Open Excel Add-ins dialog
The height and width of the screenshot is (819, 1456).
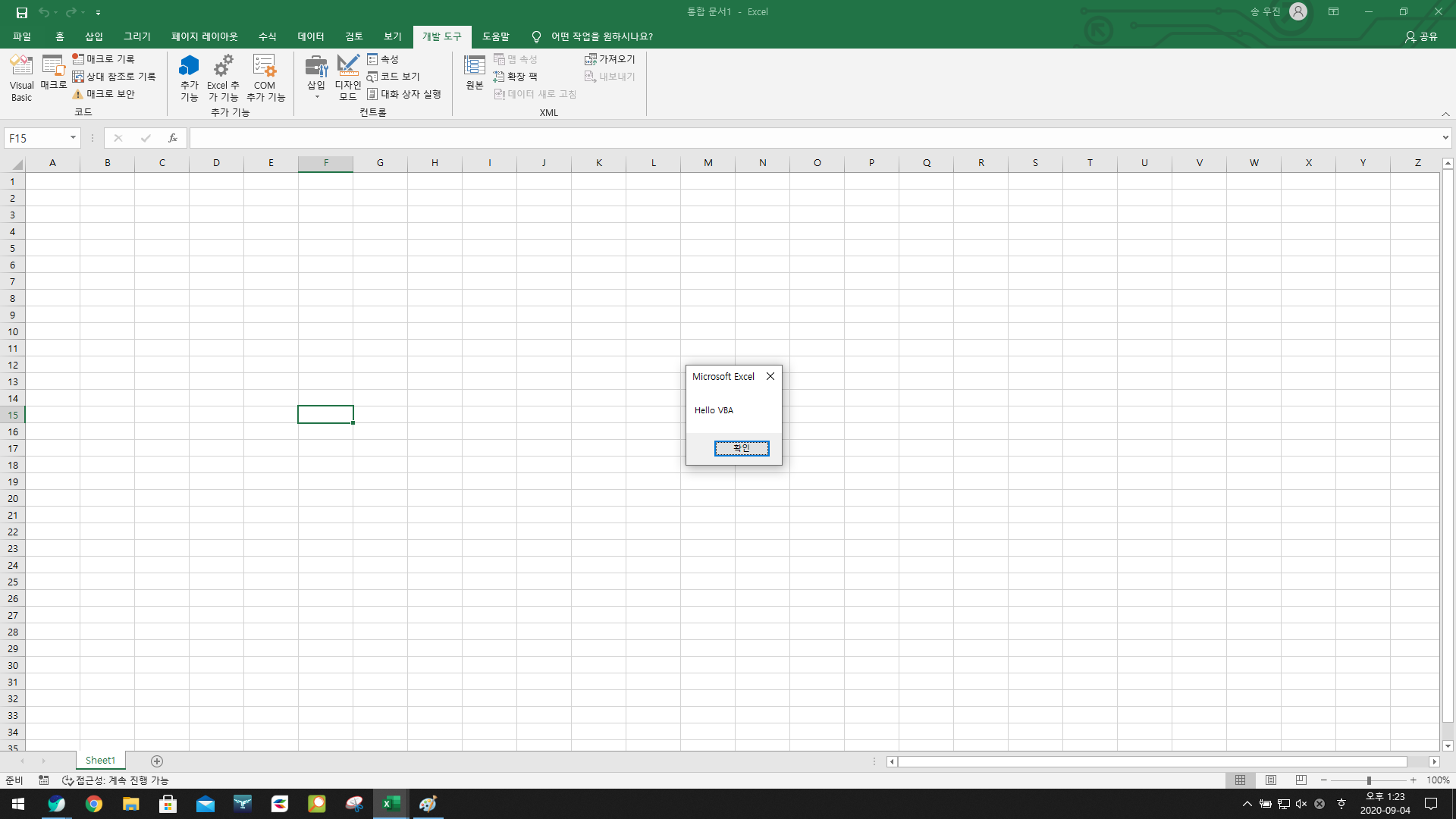(223, 77)
